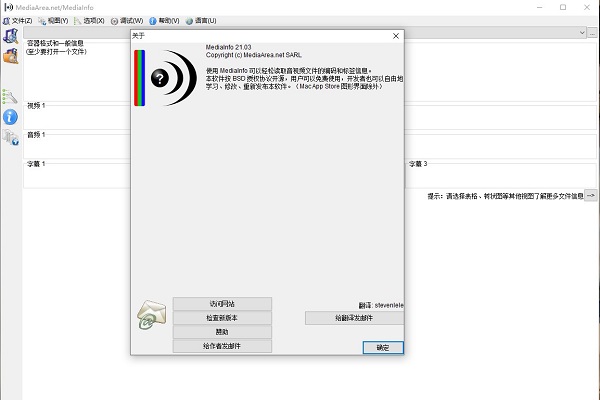The height and width of the screenshot is (400, 600).
Task: Click the blue info icon in the sidebar
Action: [10, 117]
